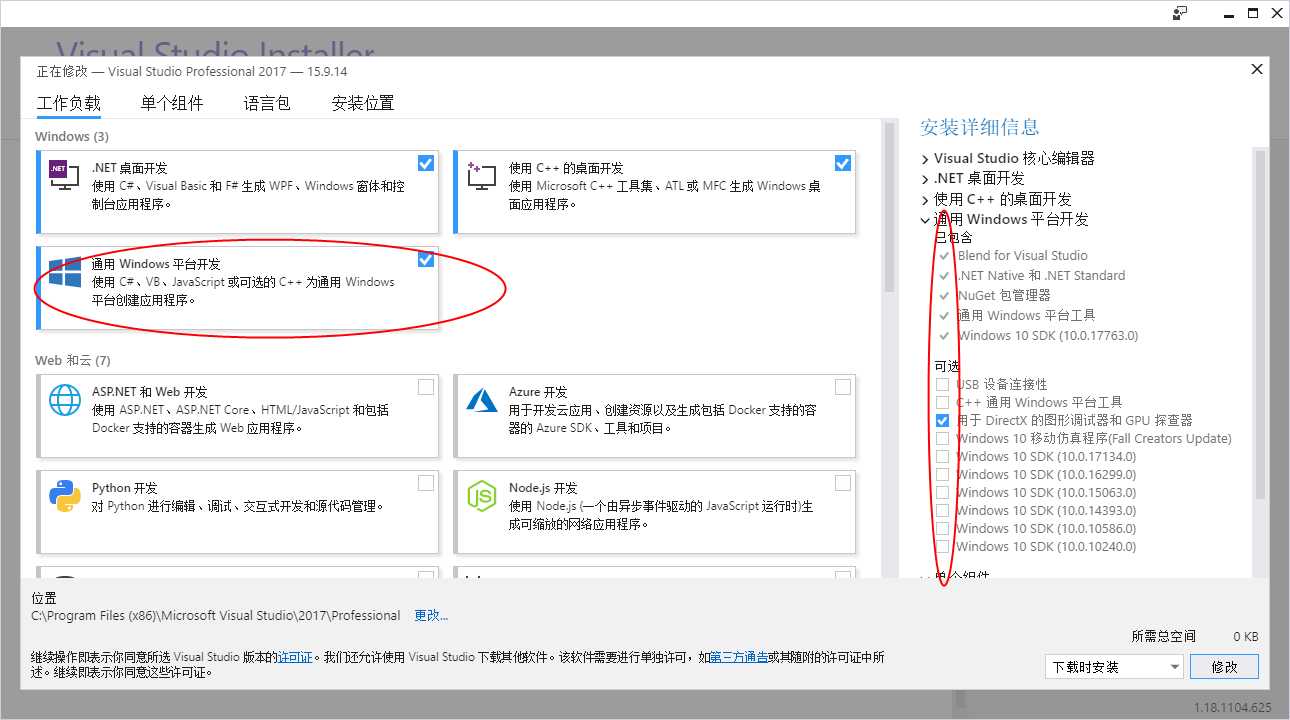Check Windows 10 SDK (10.0.15063.0)
The width and height of the screenshot is (1290, 720).
click(x=942, y=492)
